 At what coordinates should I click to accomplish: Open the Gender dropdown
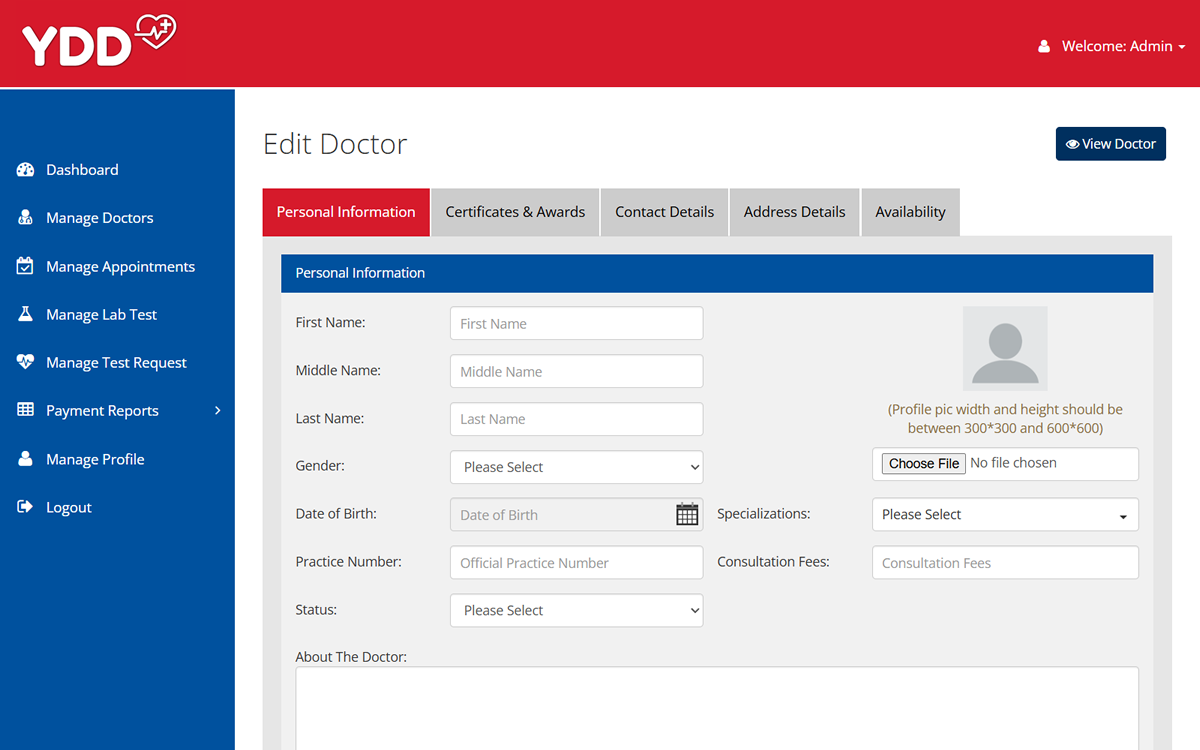click(577, 467)
